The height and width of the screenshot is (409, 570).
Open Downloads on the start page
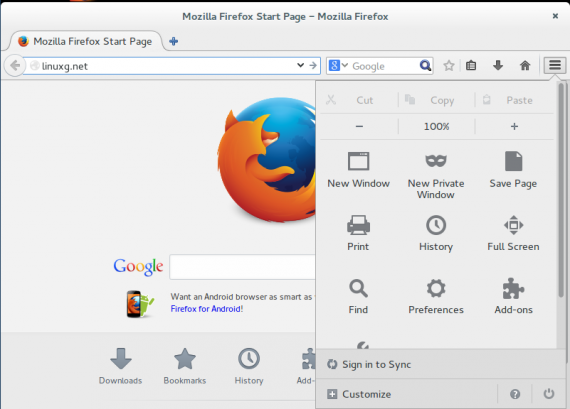[121, 366]
